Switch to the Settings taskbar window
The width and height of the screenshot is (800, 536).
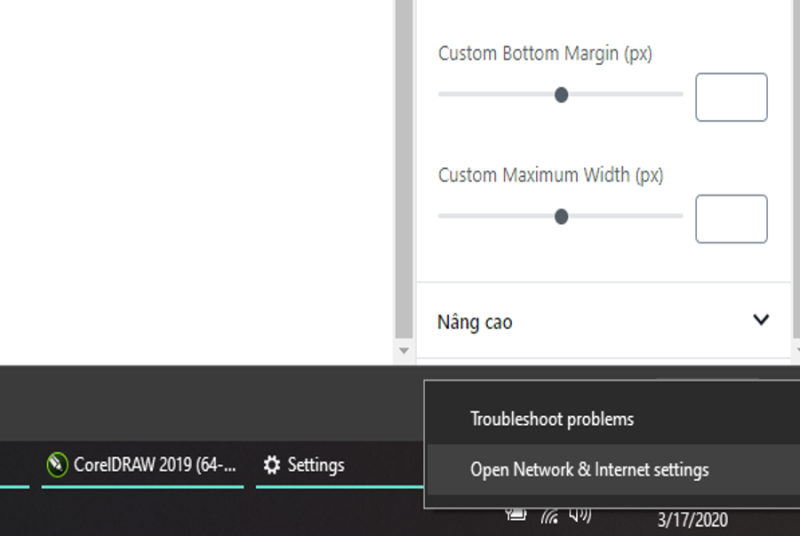coord(340,465)
